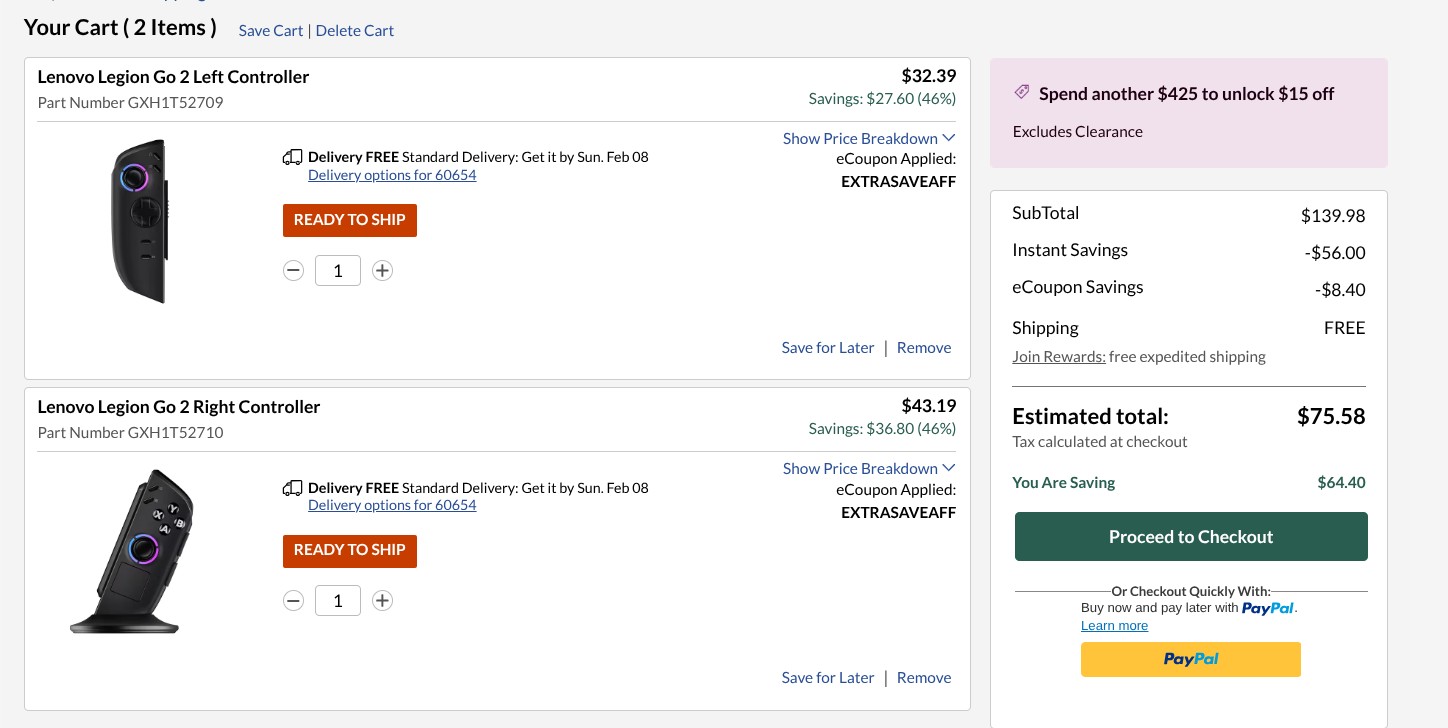1448x728 pixels.
Task: Follow the Join Rewards link
Action: (x=1059, y=357)
